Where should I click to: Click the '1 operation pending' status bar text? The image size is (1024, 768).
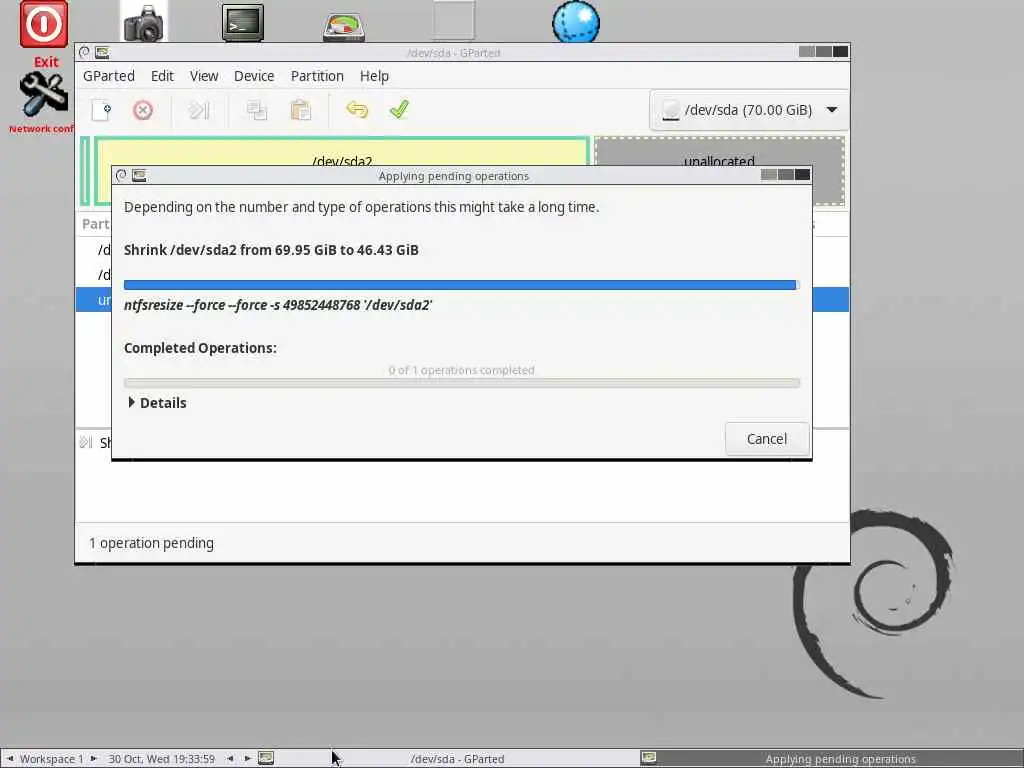[152, 543]
